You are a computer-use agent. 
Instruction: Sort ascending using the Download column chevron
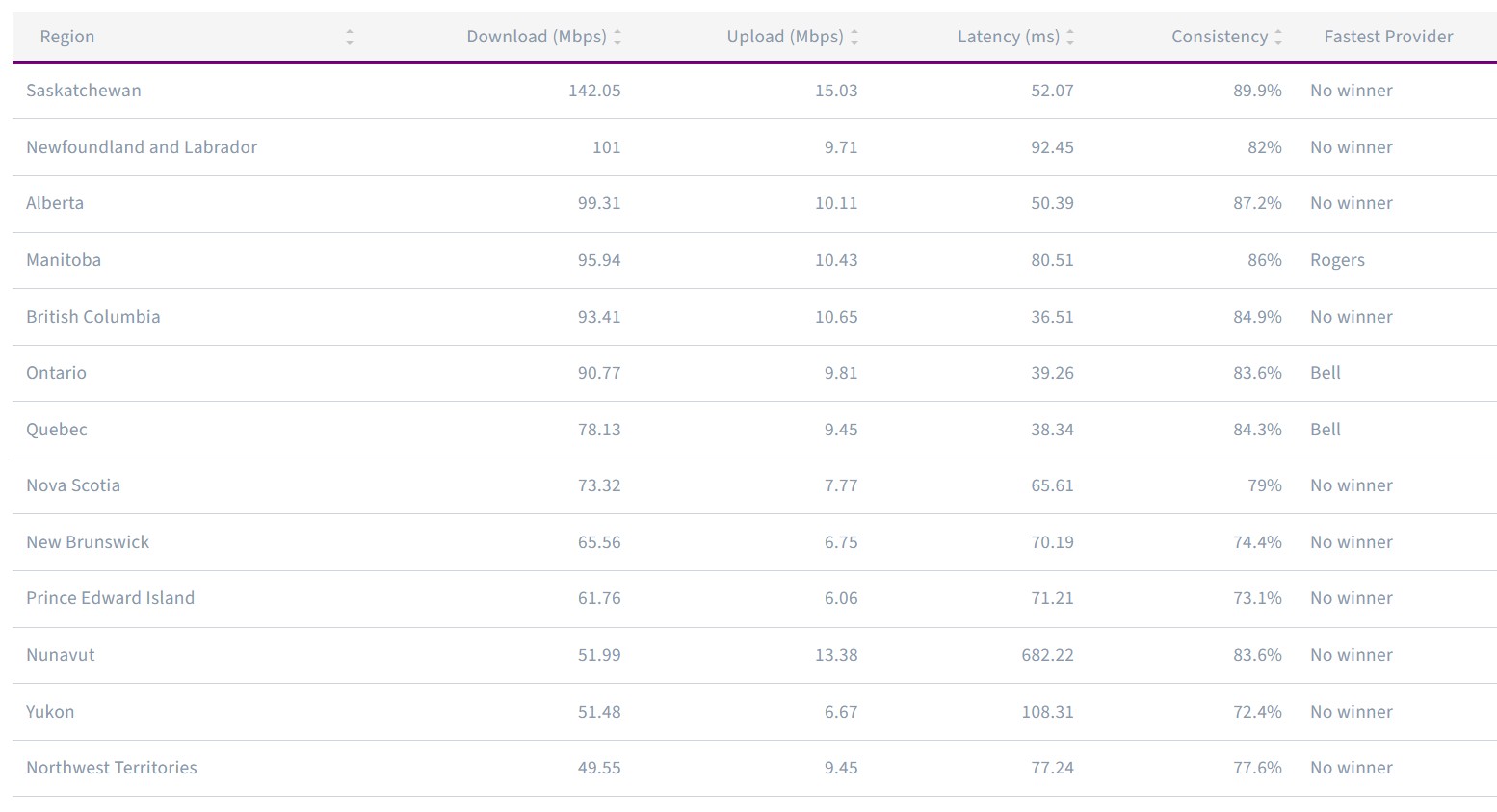[617, 32]
